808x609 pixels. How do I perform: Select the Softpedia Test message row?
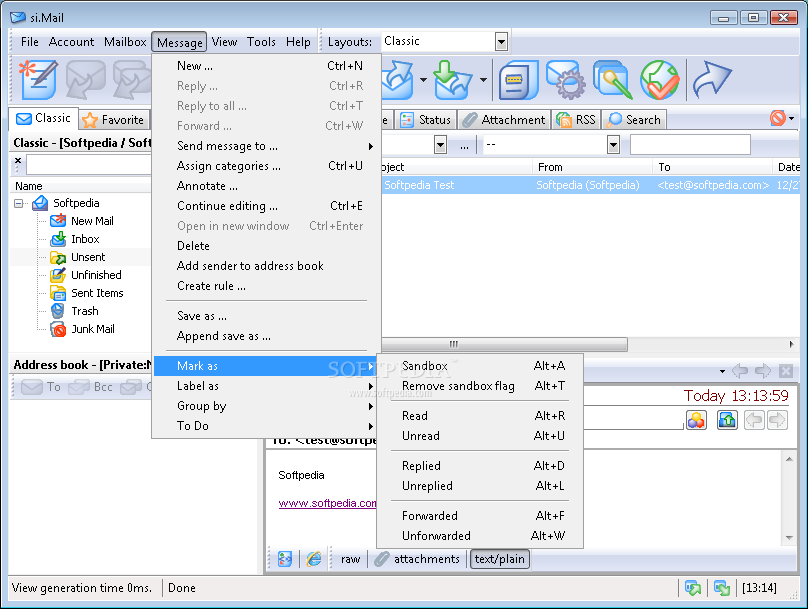click(x=590, y=185)
